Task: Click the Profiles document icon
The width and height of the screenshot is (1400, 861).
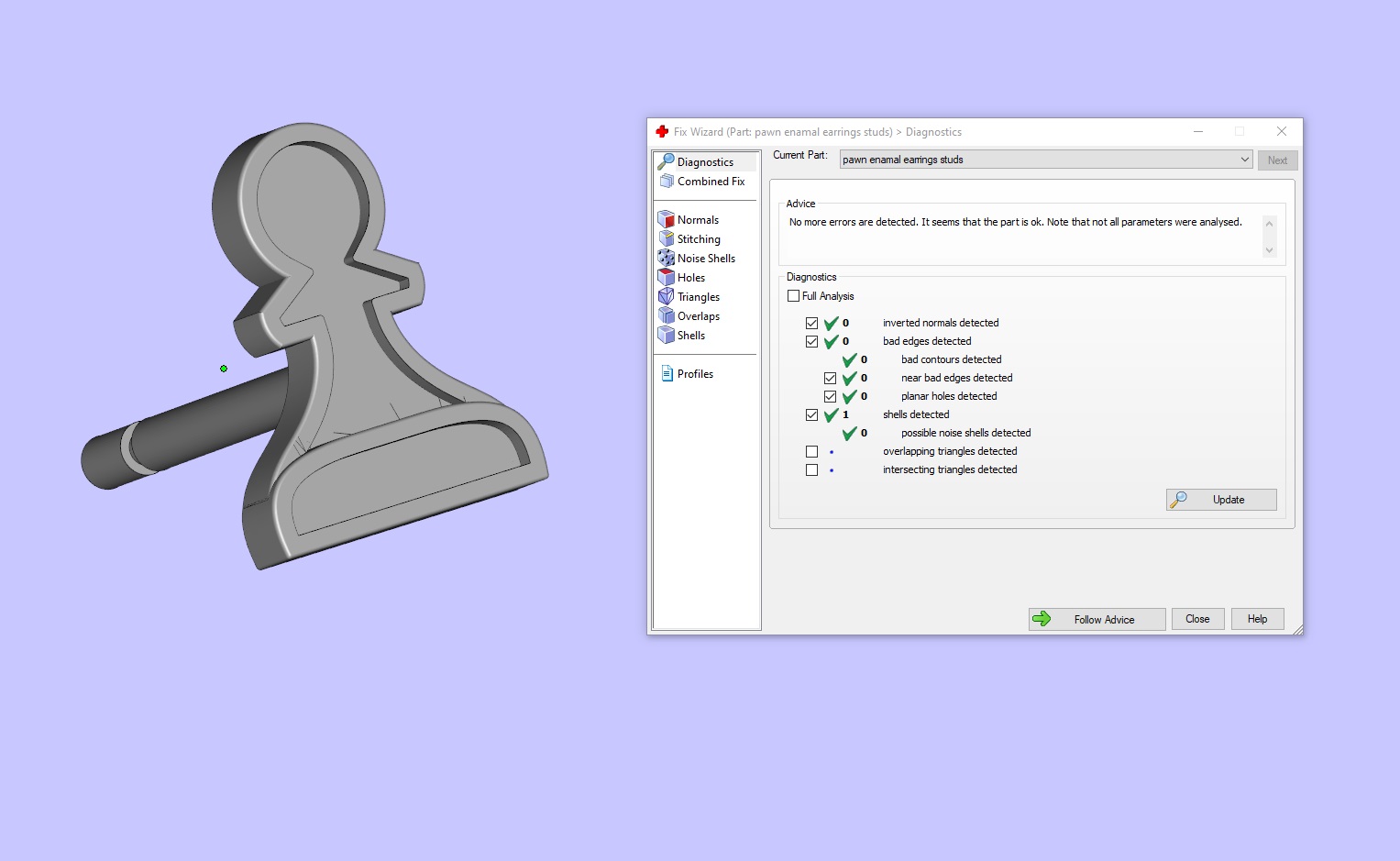Action: click(x=667, y=374)
